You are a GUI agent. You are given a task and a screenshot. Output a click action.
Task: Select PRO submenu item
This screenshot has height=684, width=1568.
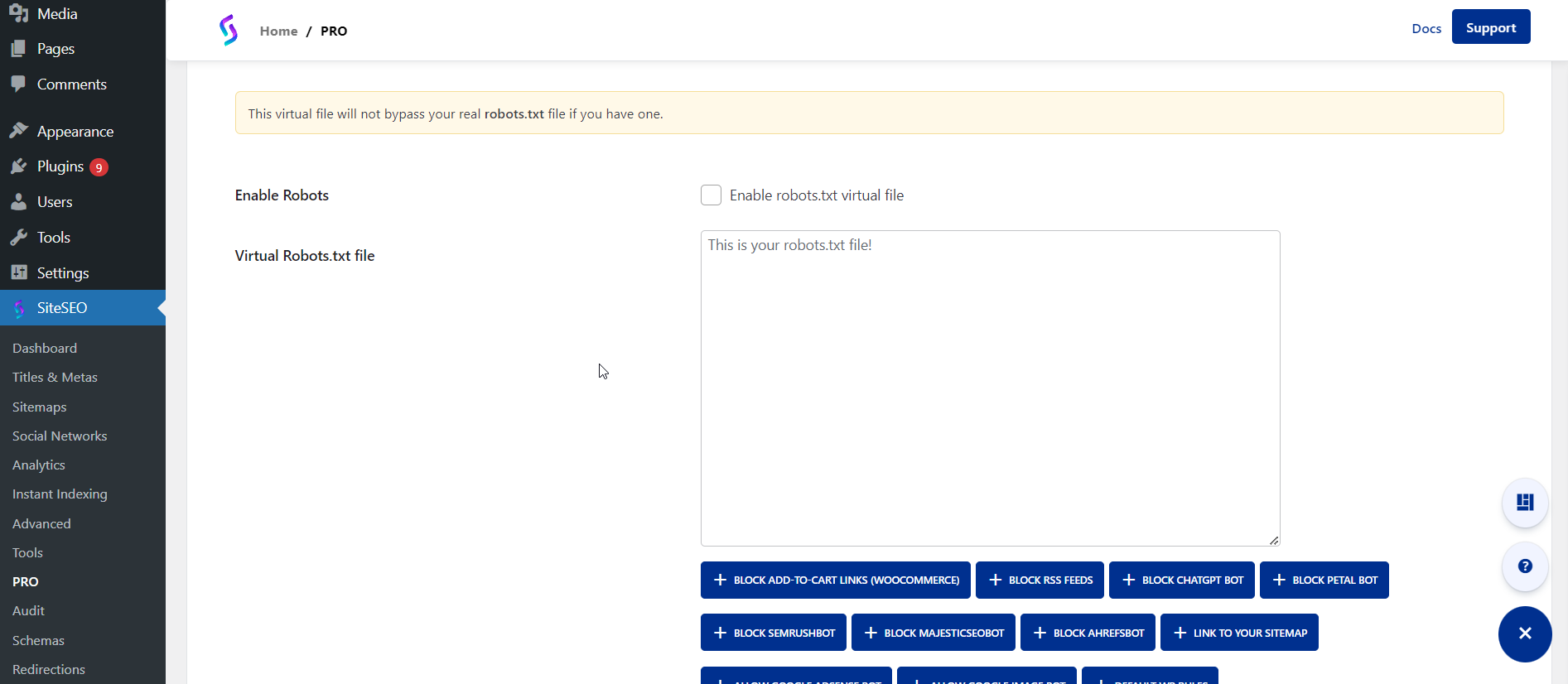pos(25,581)
